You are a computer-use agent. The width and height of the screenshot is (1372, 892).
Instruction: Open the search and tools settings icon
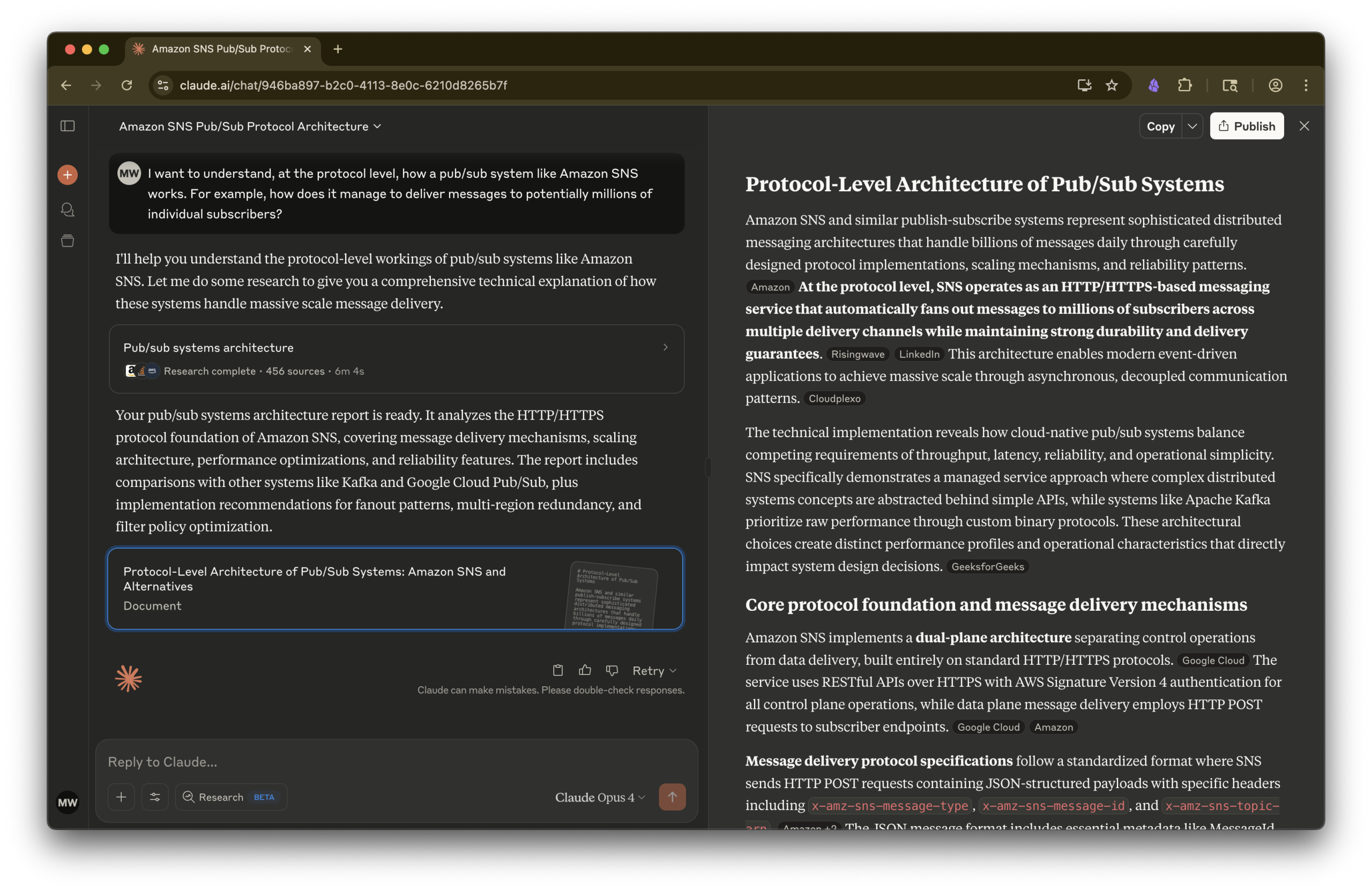[x=155, y=797]
